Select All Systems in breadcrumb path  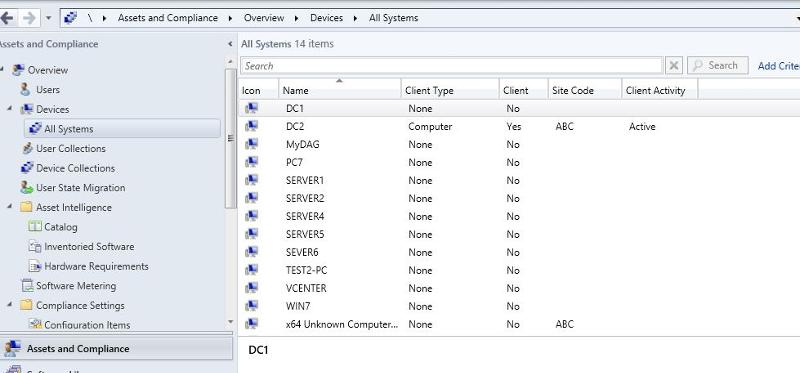pyautogui.click(x=393, y=18)
